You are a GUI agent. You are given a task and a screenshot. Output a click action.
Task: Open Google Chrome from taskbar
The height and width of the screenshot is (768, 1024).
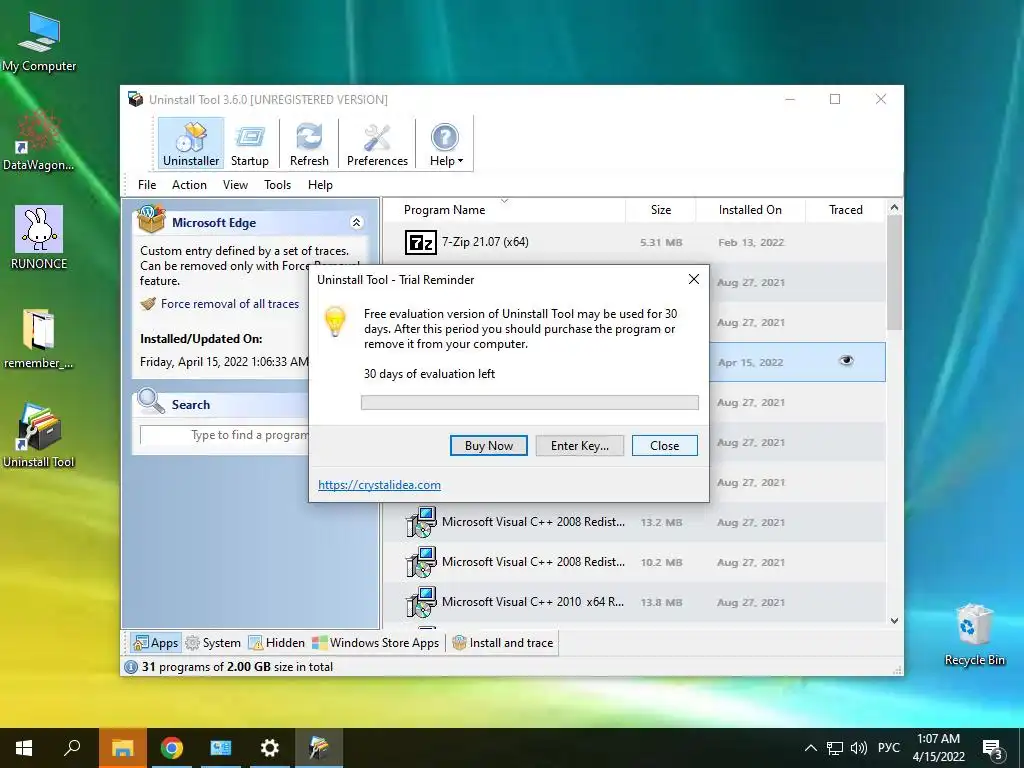point(172,748)
